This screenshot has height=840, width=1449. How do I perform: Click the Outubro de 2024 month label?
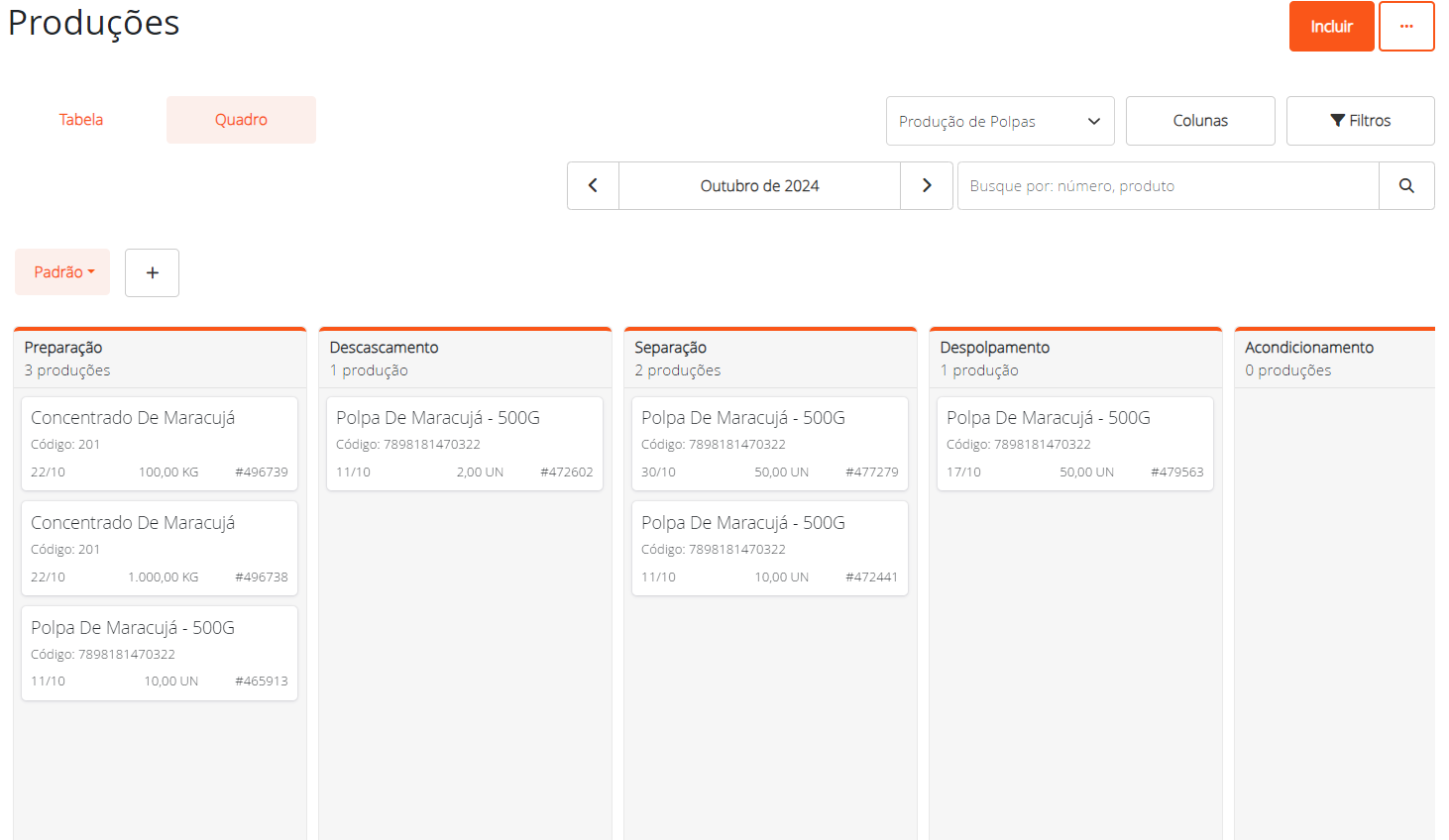[x=759, y=185]
